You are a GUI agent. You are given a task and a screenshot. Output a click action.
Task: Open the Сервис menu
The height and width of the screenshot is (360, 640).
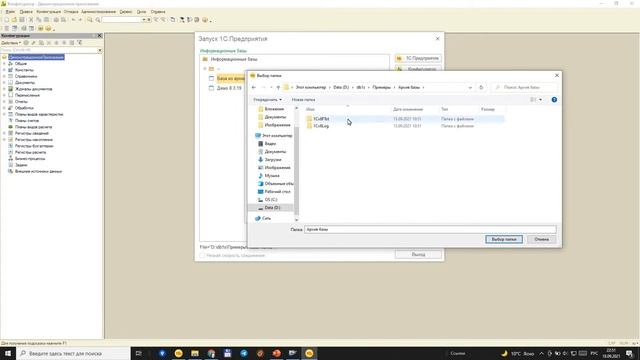(126, 12)
